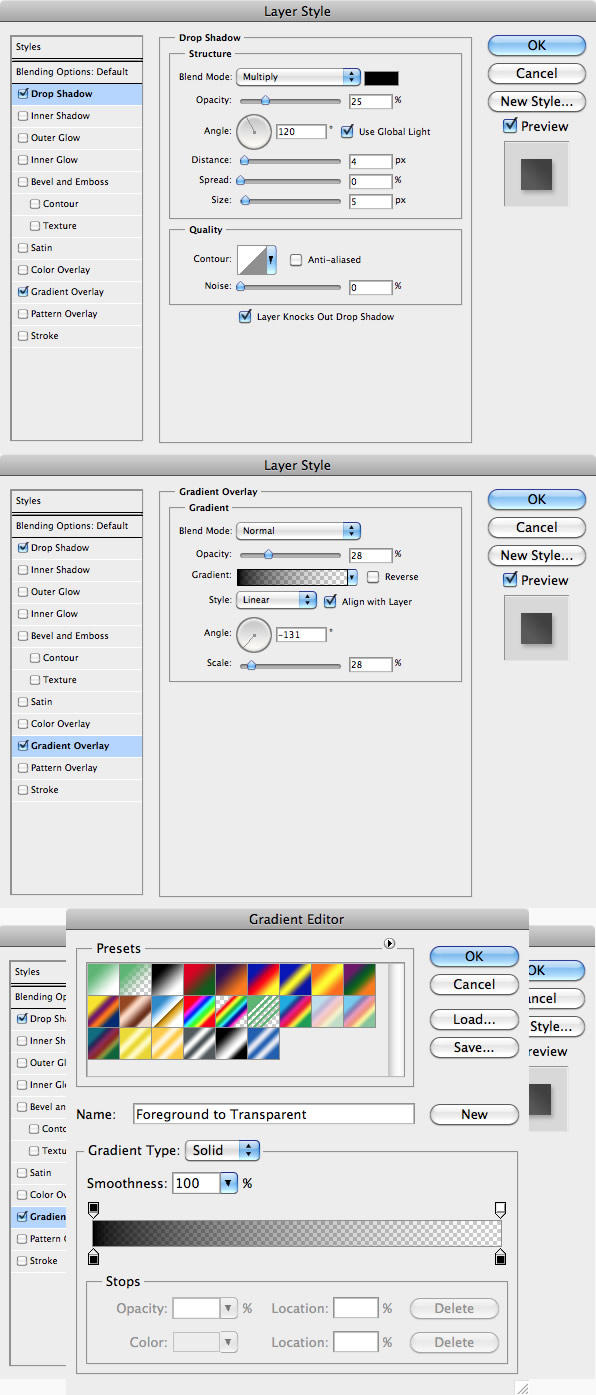The height and width of the screenshot is (1395, 596).
Task: Click OK in the Gradient Overlay dialog
Action: 537,499
